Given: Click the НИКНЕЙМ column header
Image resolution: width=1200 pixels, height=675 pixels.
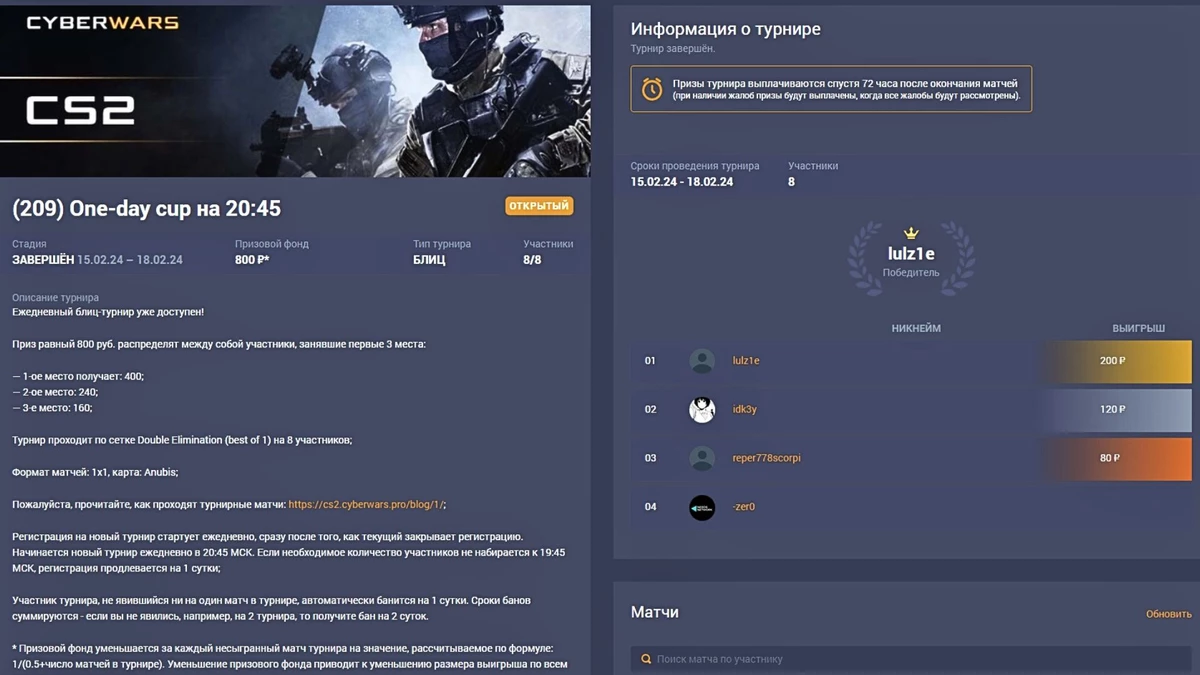Looking at the screenshot, I should [916, 328].
